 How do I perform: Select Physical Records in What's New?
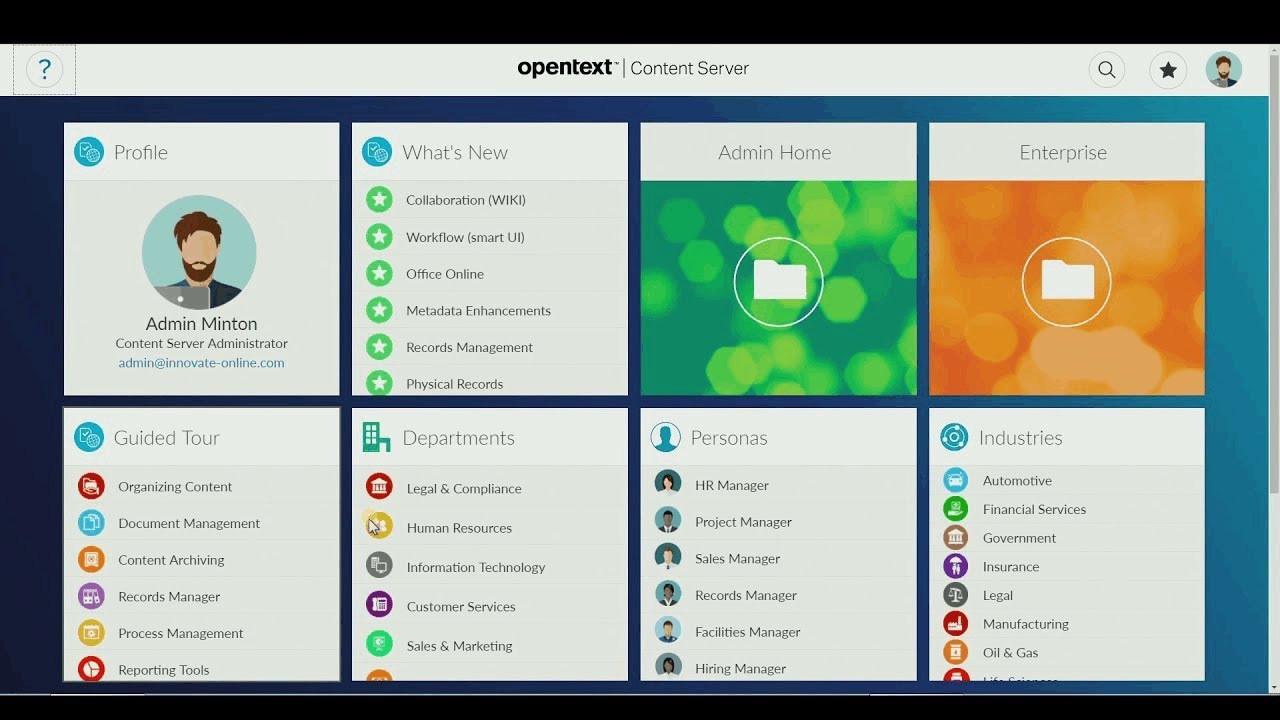click(454, 384)
